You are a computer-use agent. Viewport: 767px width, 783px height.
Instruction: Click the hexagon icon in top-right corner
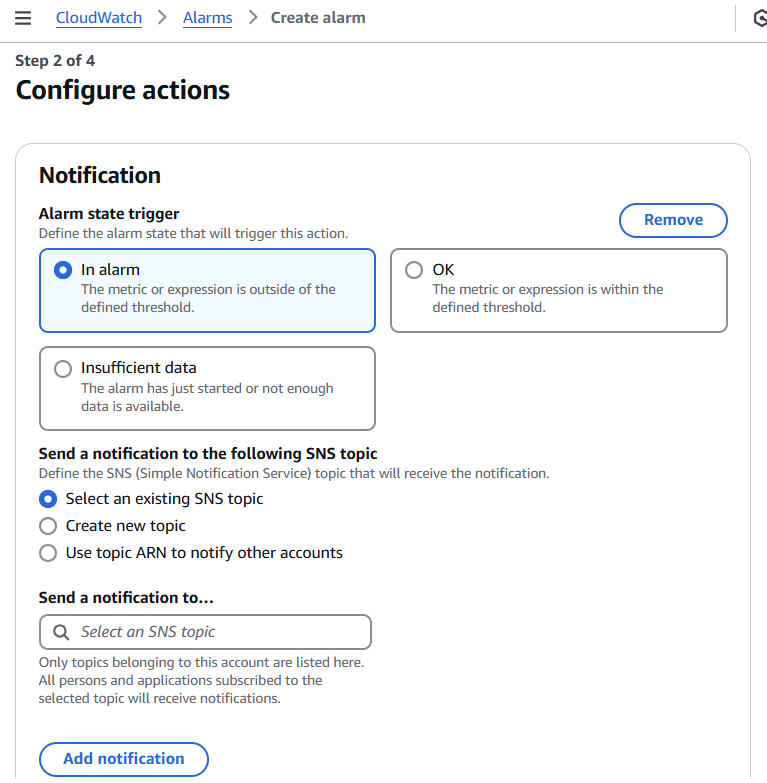click(x=758, y=18)
